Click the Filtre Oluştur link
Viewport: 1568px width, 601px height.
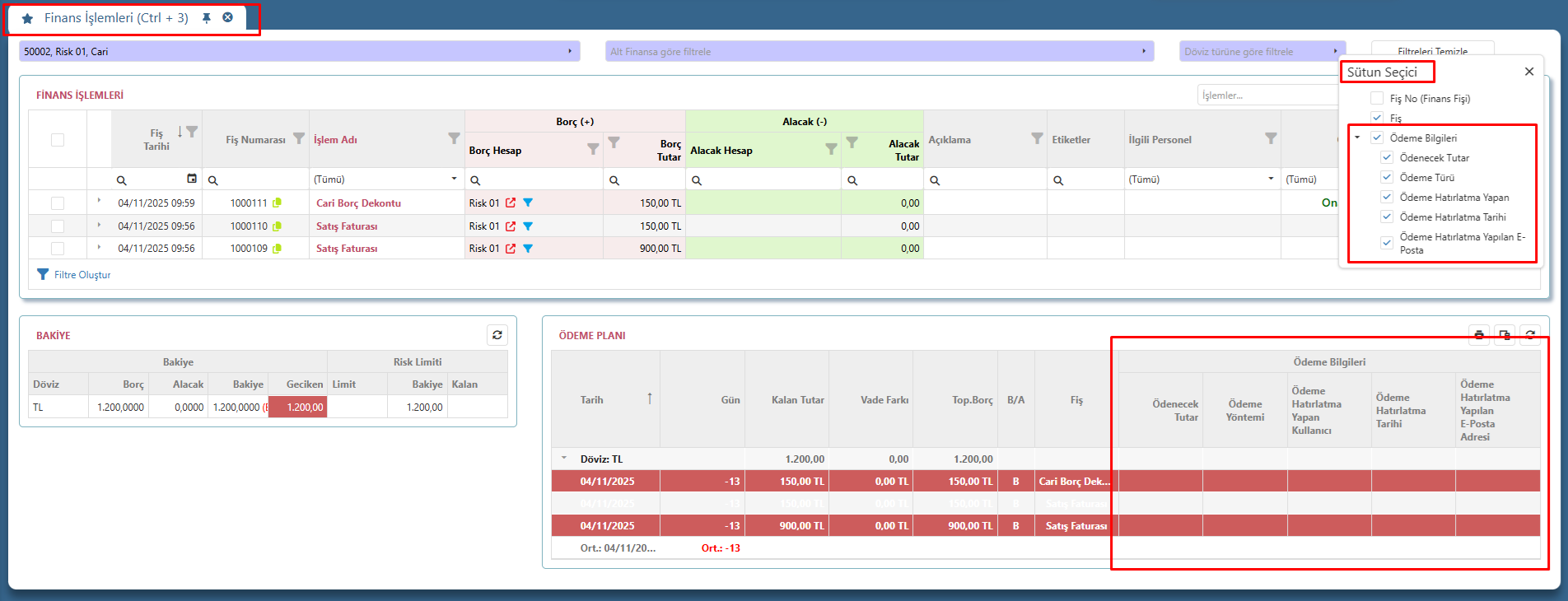(82, 275)
